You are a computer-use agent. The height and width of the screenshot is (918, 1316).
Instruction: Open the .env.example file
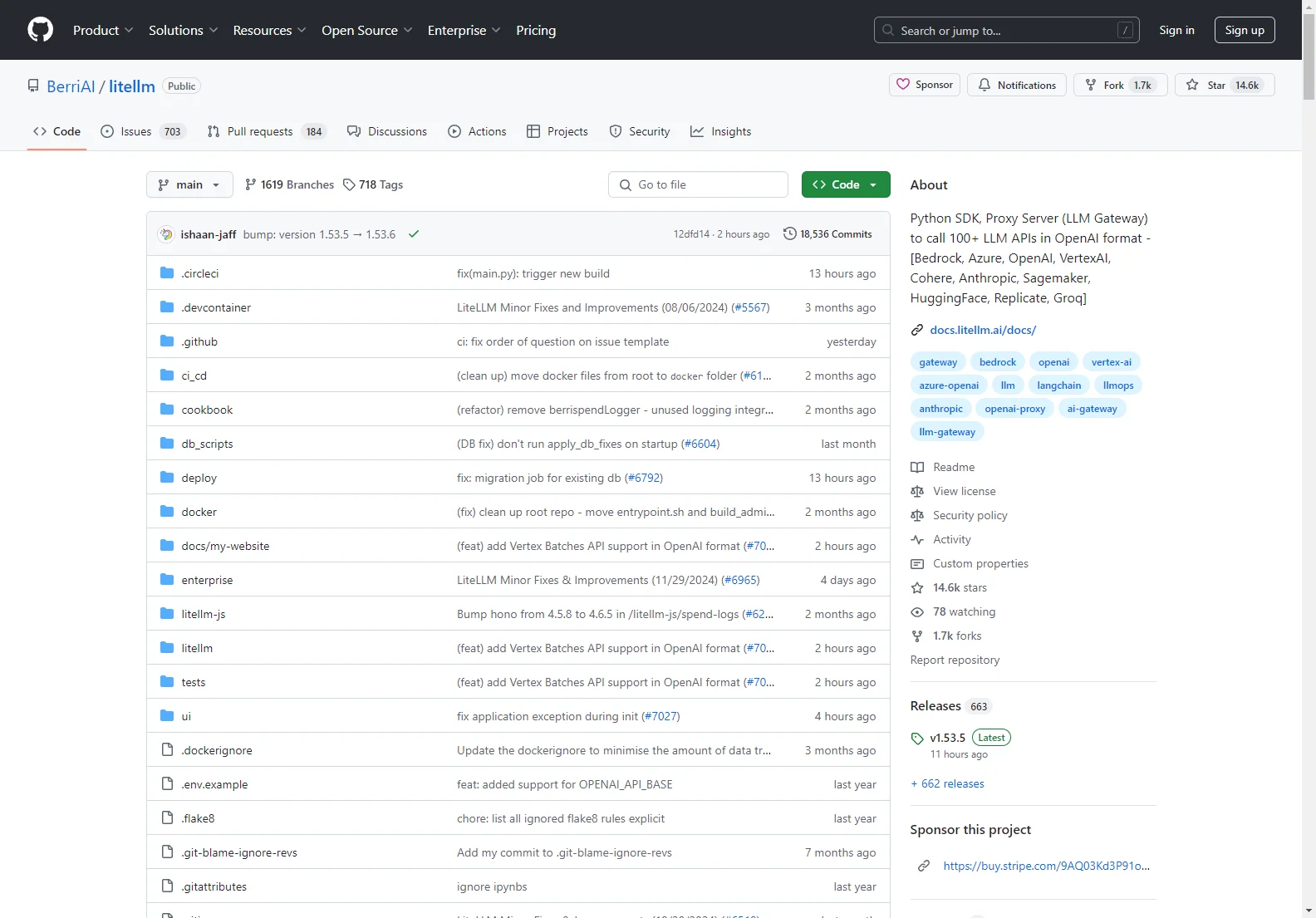[214, 784]
